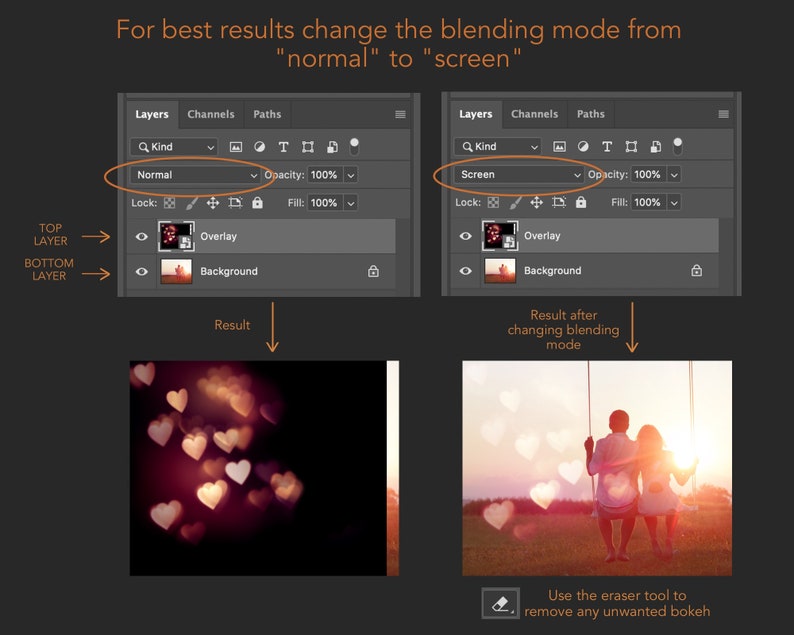
Task: Lock transparent pixels in left panel
Action: tap(169, 203)
